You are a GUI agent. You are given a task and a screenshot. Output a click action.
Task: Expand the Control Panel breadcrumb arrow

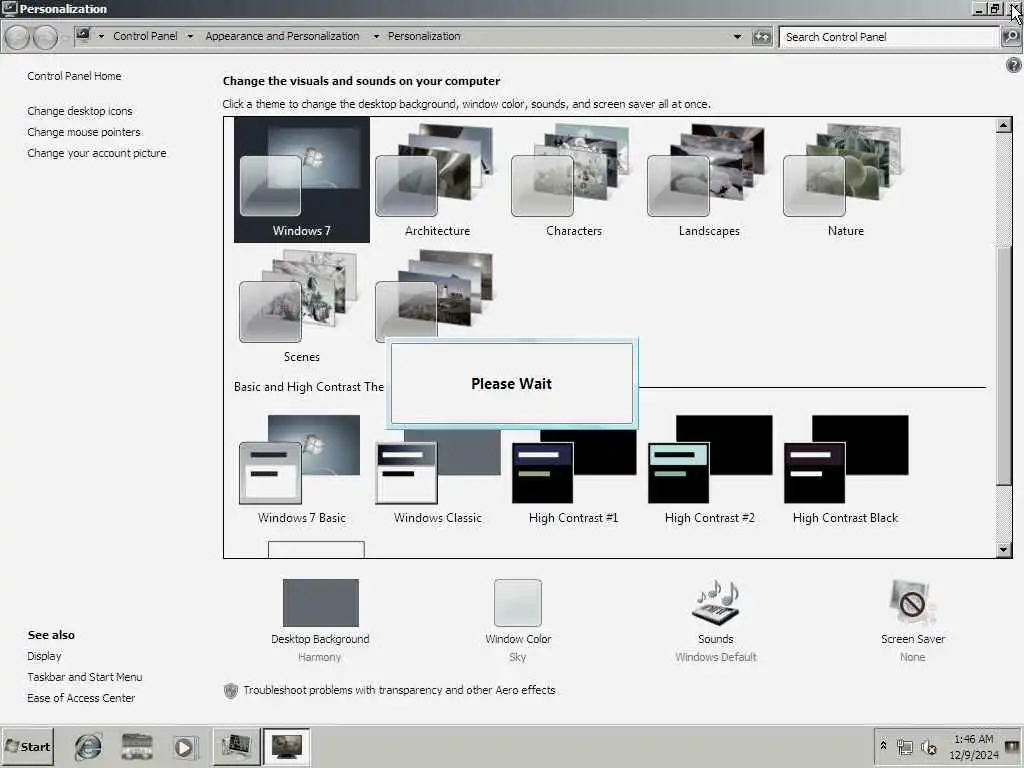(x=190, y=37)
